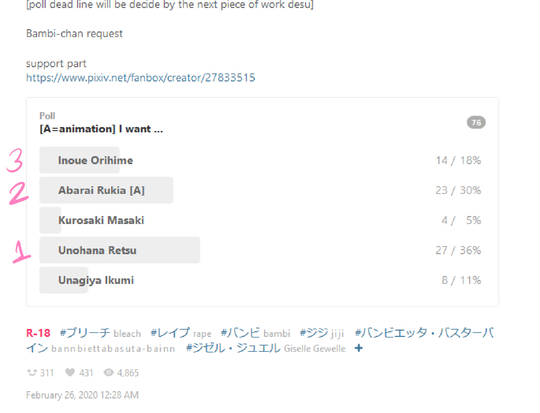Click the plus icon to add tag

(359, 348)
